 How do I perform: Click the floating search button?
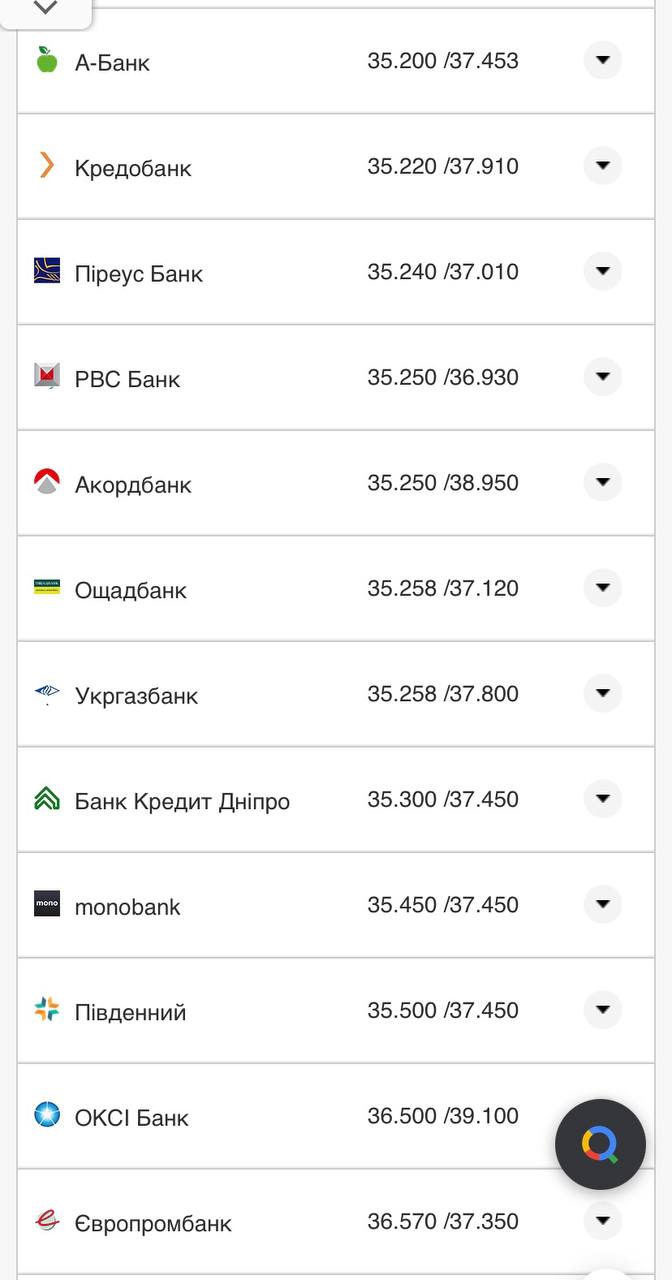click(600, 1143)
